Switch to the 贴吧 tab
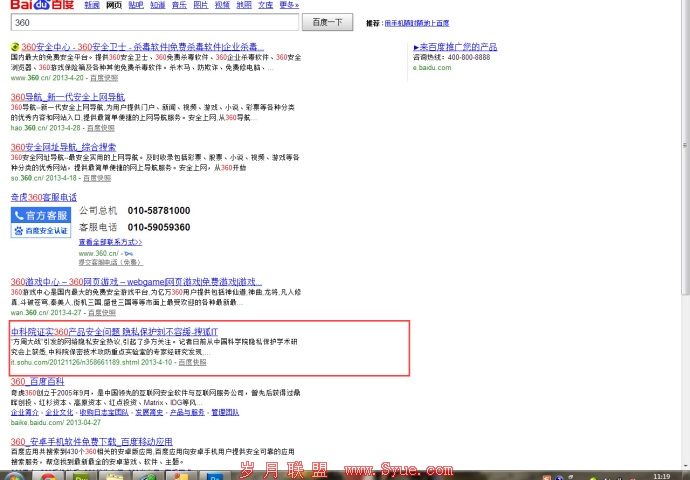 tap(136, 5)
